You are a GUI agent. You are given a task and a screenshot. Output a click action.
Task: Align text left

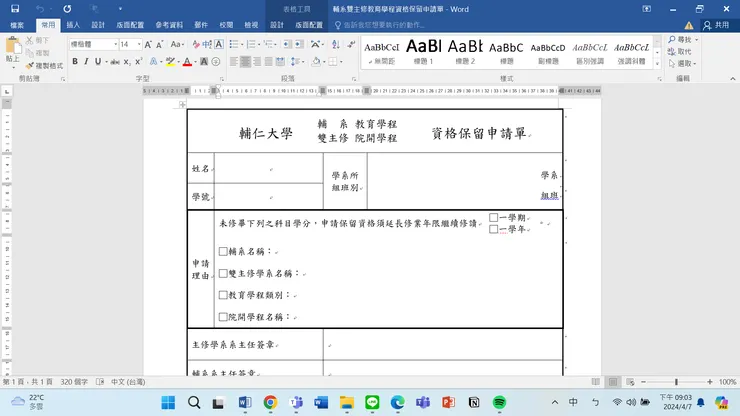coord(234,61)
